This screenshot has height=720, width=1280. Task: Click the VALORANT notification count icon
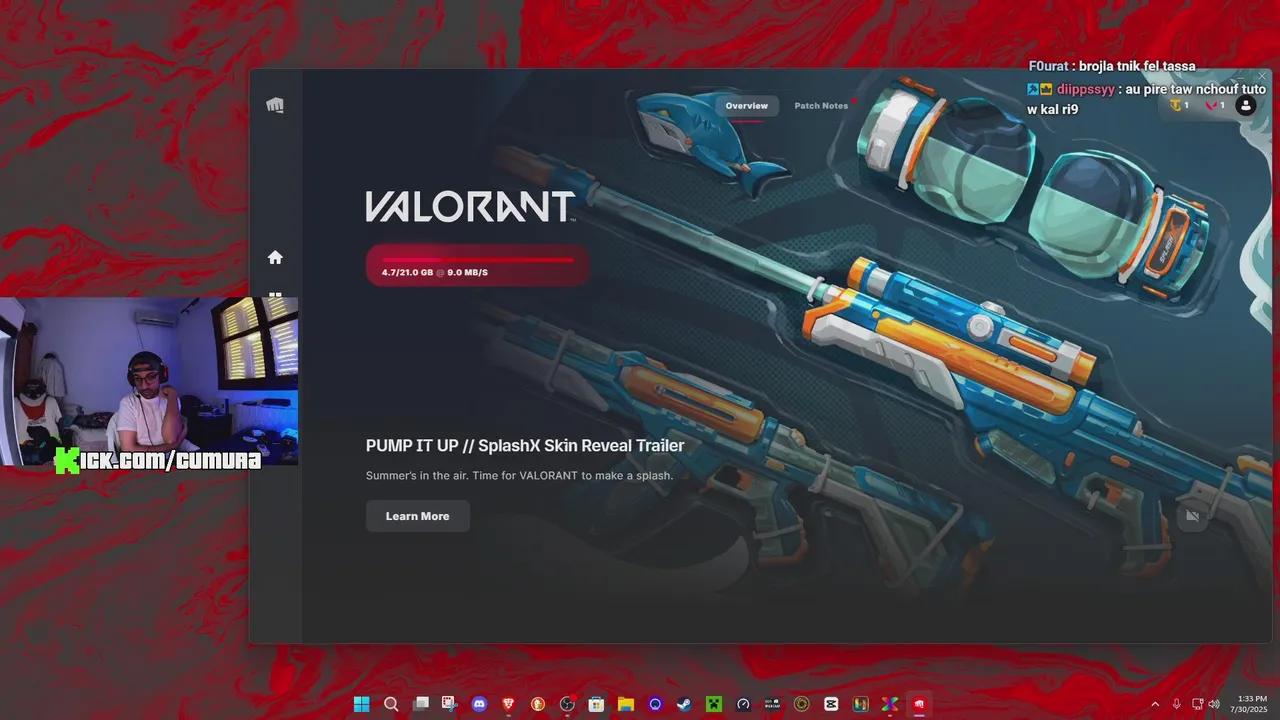click(1215, 105)
